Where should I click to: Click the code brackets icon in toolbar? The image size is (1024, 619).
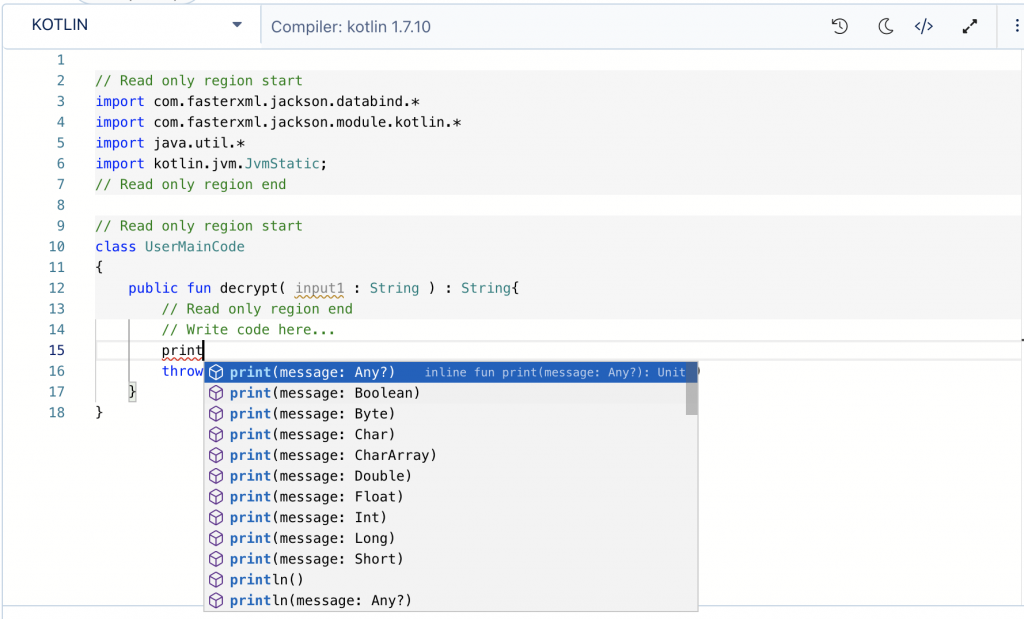[x=924, y=27]
